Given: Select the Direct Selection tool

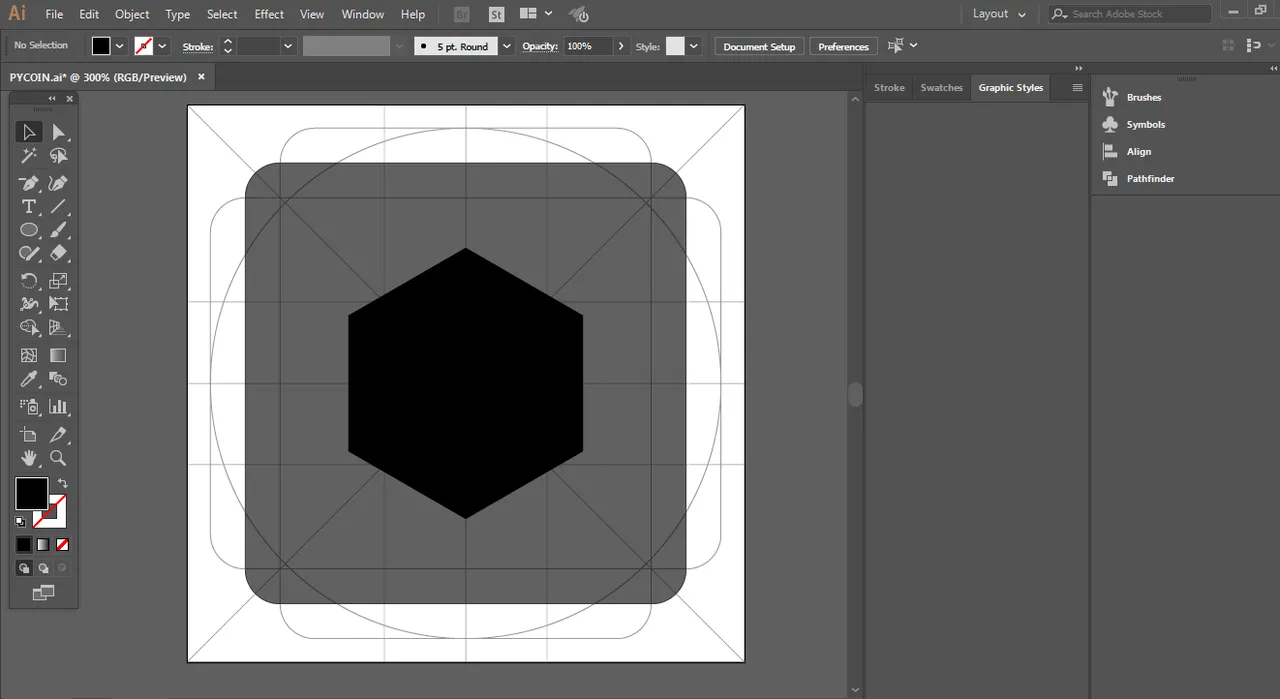Looking at the screenshot, I should tap(58, 132).
